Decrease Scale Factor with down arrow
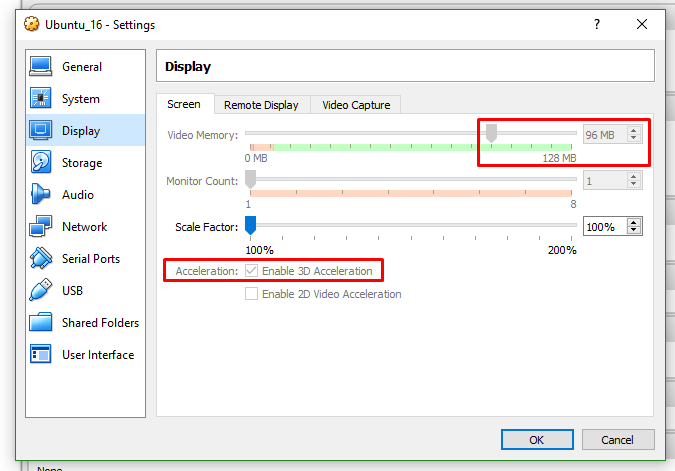The height and width of the screenshot is (471, 675). [x=634, y=230]
